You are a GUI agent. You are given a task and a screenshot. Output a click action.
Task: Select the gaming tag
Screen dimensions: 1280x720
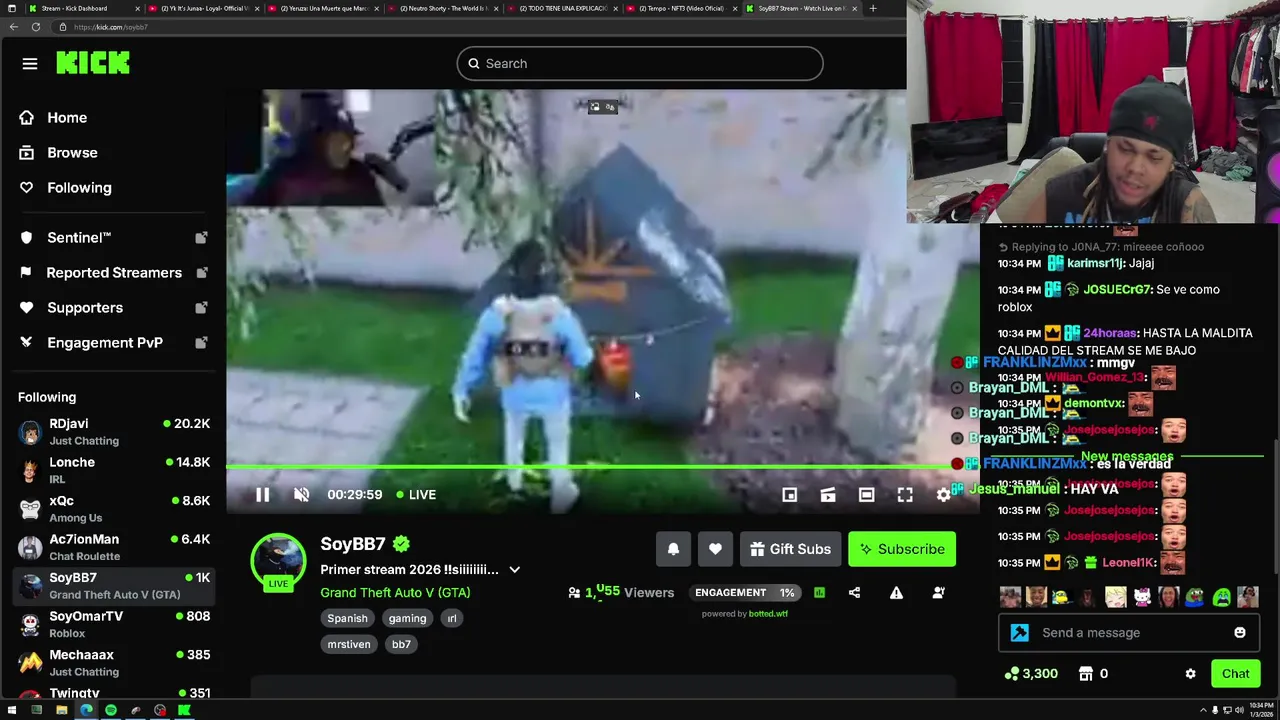pos(407,618)
